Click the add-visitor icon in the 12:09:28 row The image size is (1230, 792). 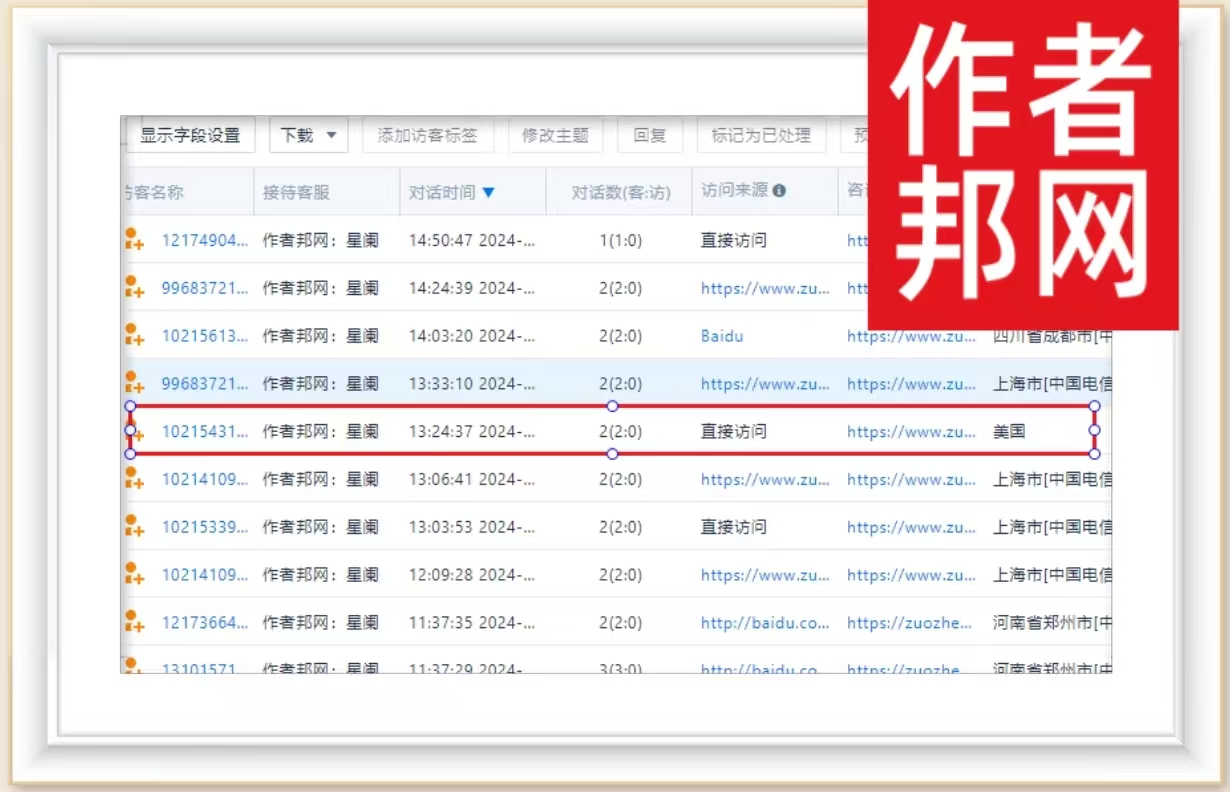coord(134,575)
